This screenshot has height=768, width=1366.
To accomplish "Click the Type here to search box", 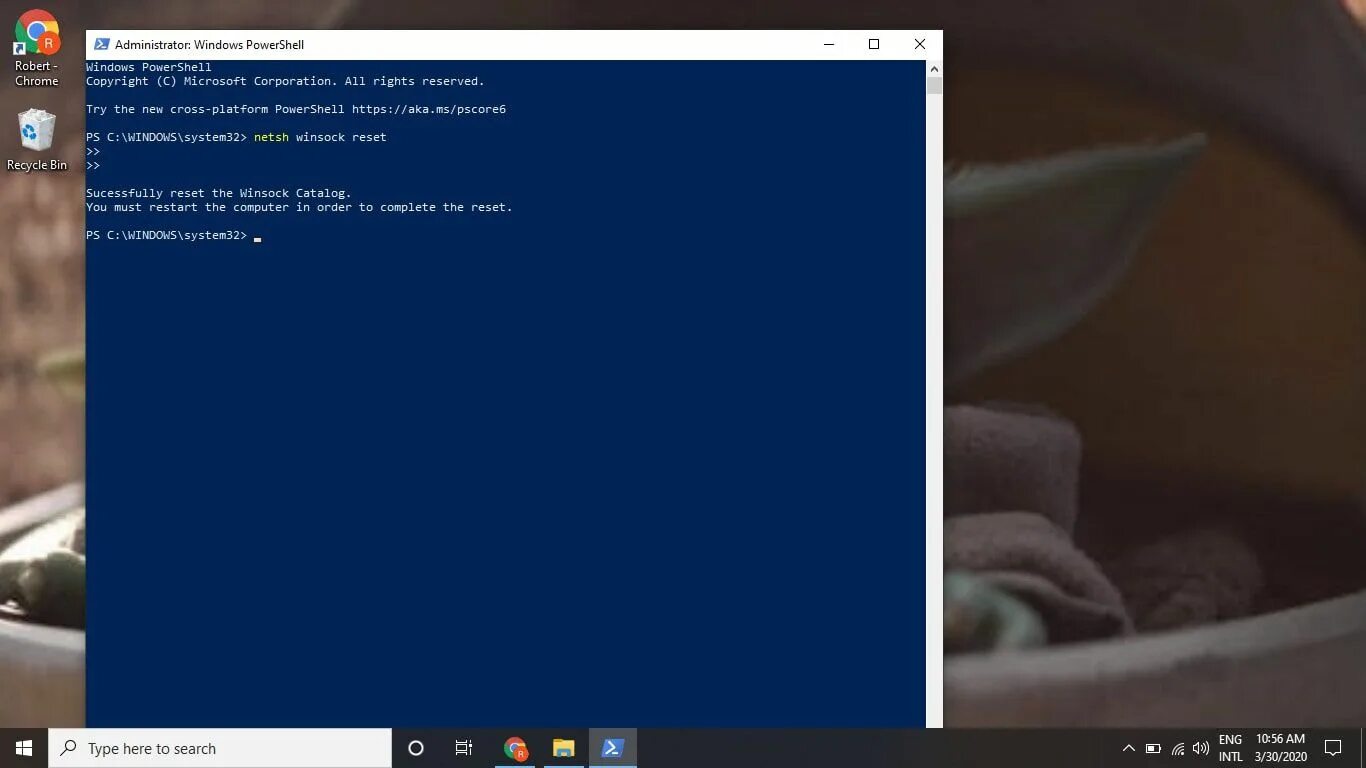I will point(220,748).
